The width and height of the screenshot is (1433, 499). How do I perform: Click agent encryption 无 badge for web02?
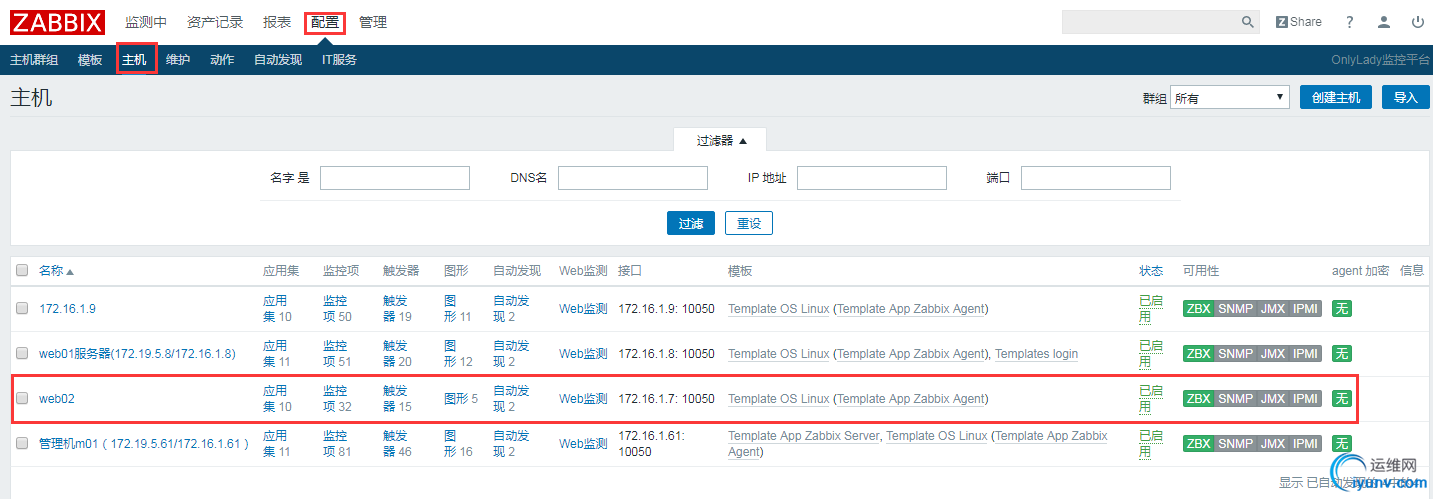[1341, 399]
